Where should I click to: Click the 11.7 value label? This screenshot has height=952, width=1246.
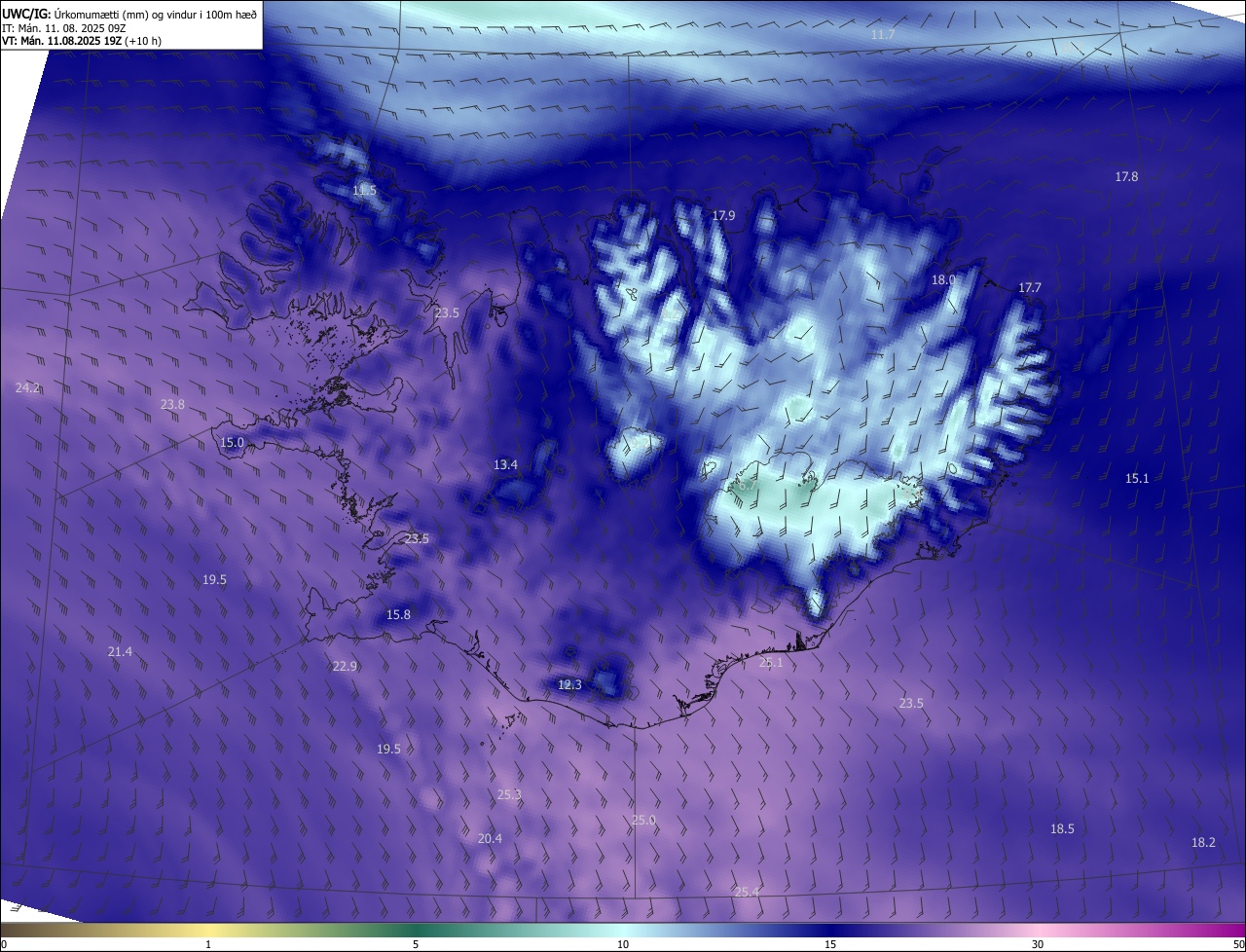(x=882, y=35)
